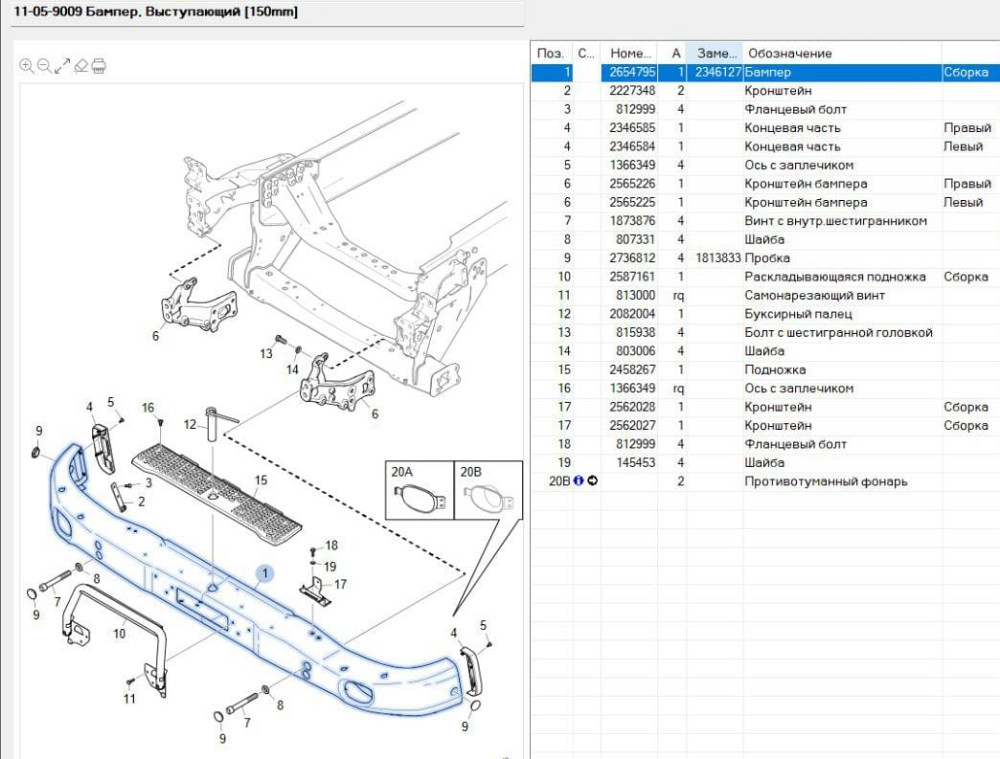Viewport: 1000px width, 759px height.
Task: Select the eraser tool icon
Action: coord(81,66)
